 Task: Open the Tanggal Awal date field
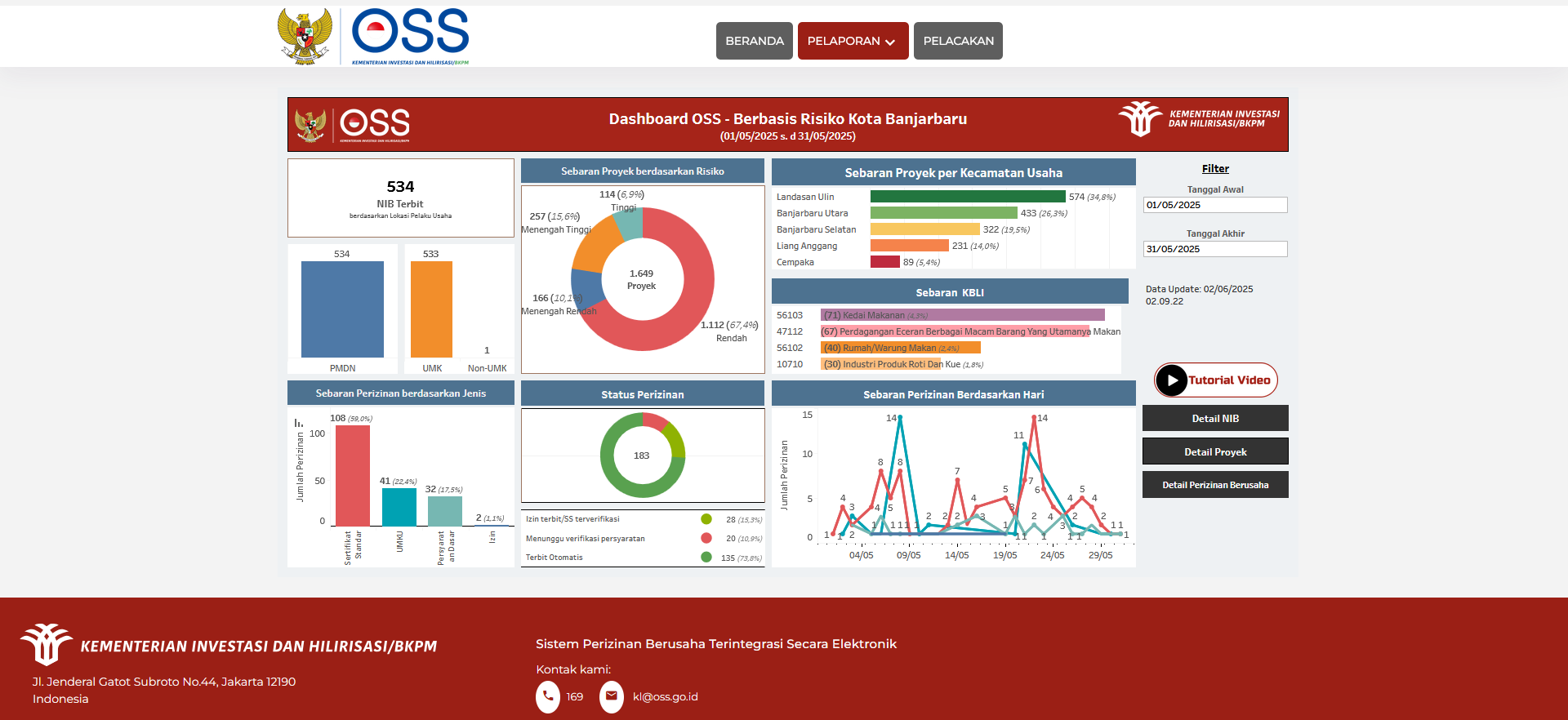point(1214,205)
